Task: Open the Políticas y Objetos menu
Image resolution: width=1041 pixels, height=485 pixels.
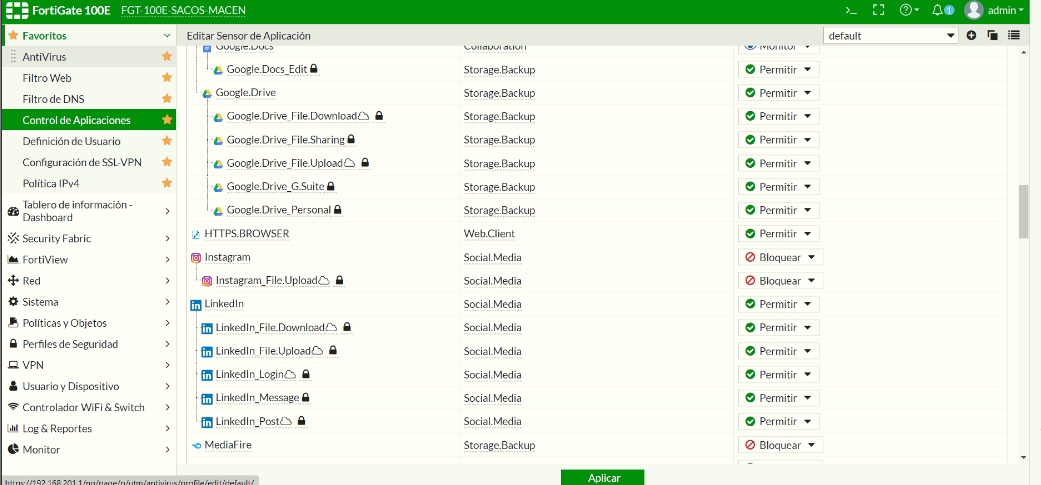Action: click(x=87, y=323)
